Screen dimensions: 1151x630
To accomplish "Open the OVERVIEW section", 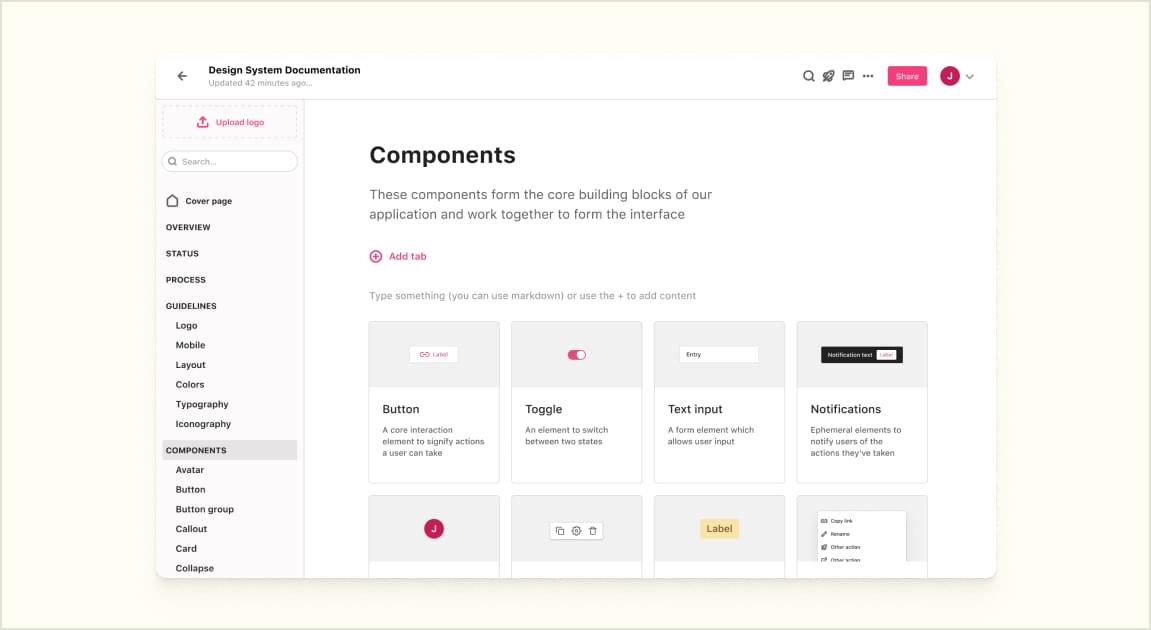I will coord(188,228).
